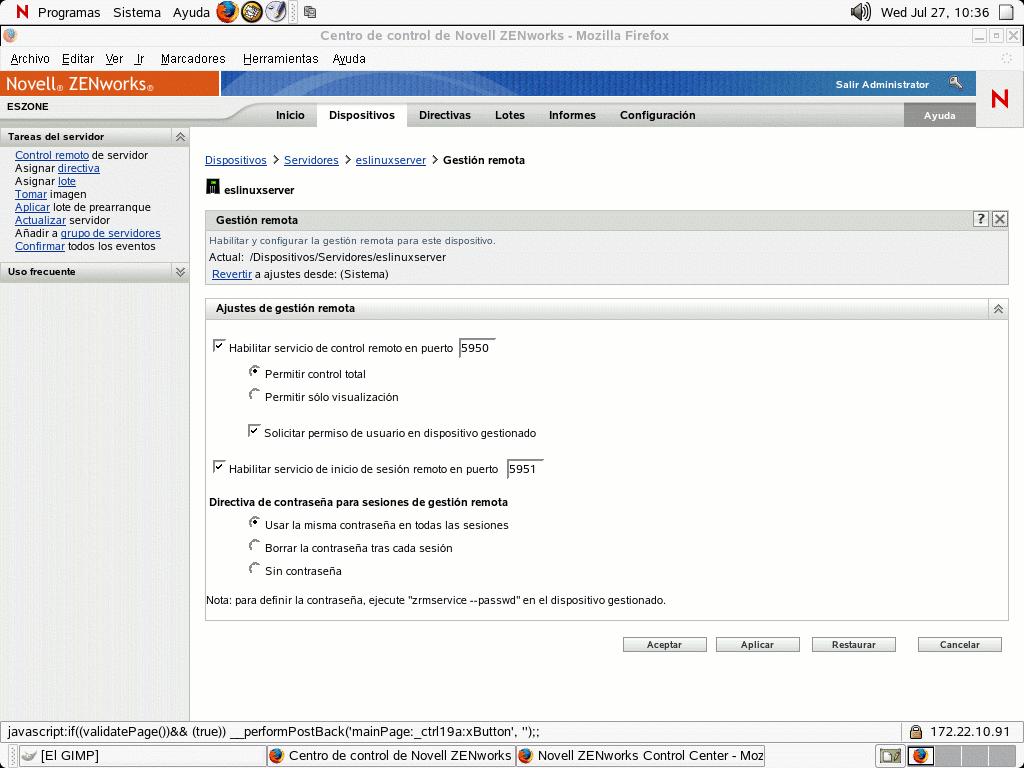
Task: Follow the Servidores breadcrumb link
Action: [x=311, y=160]
